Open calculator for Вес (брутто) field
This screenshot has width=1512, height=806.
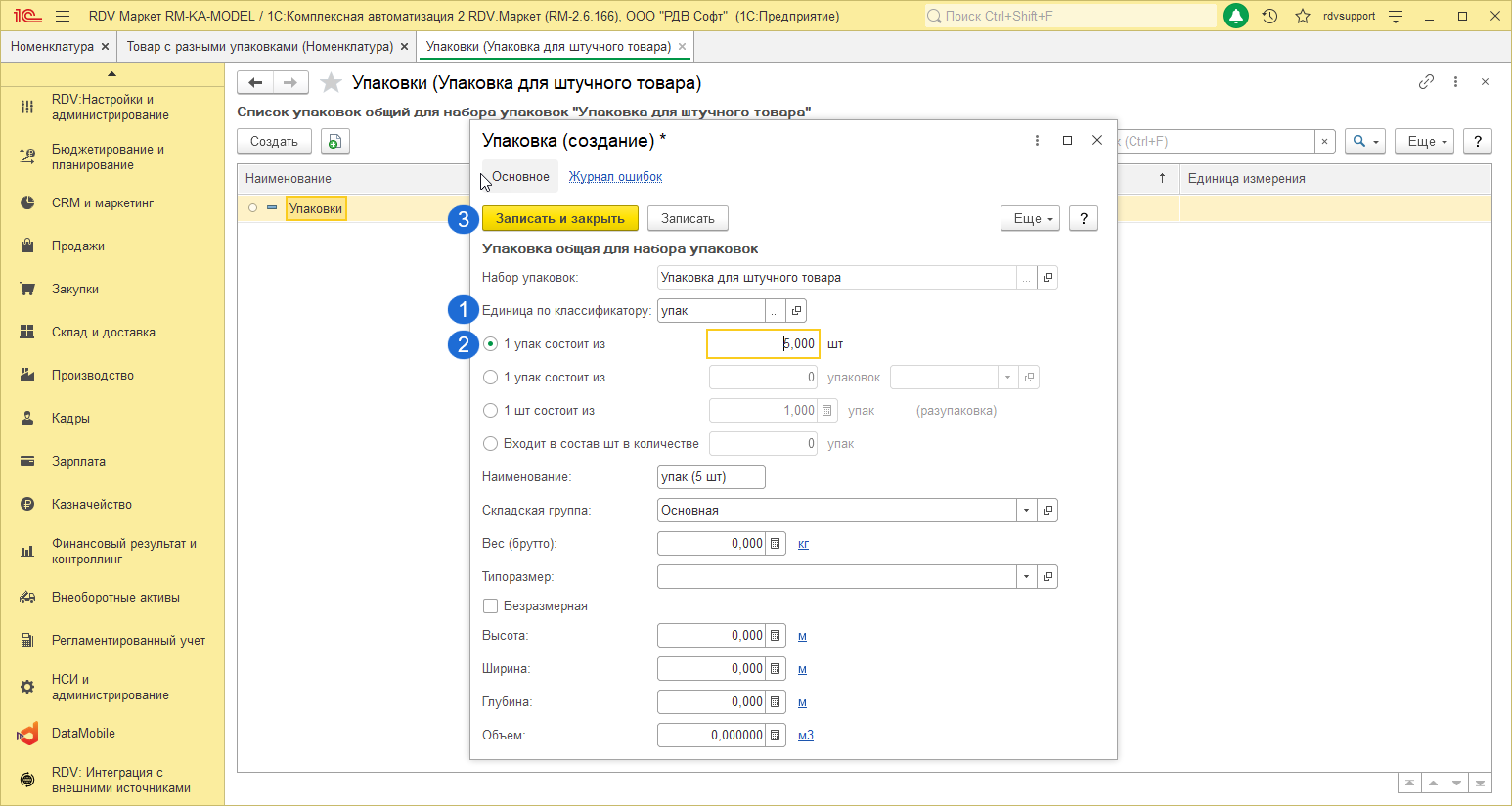[776, 544]
